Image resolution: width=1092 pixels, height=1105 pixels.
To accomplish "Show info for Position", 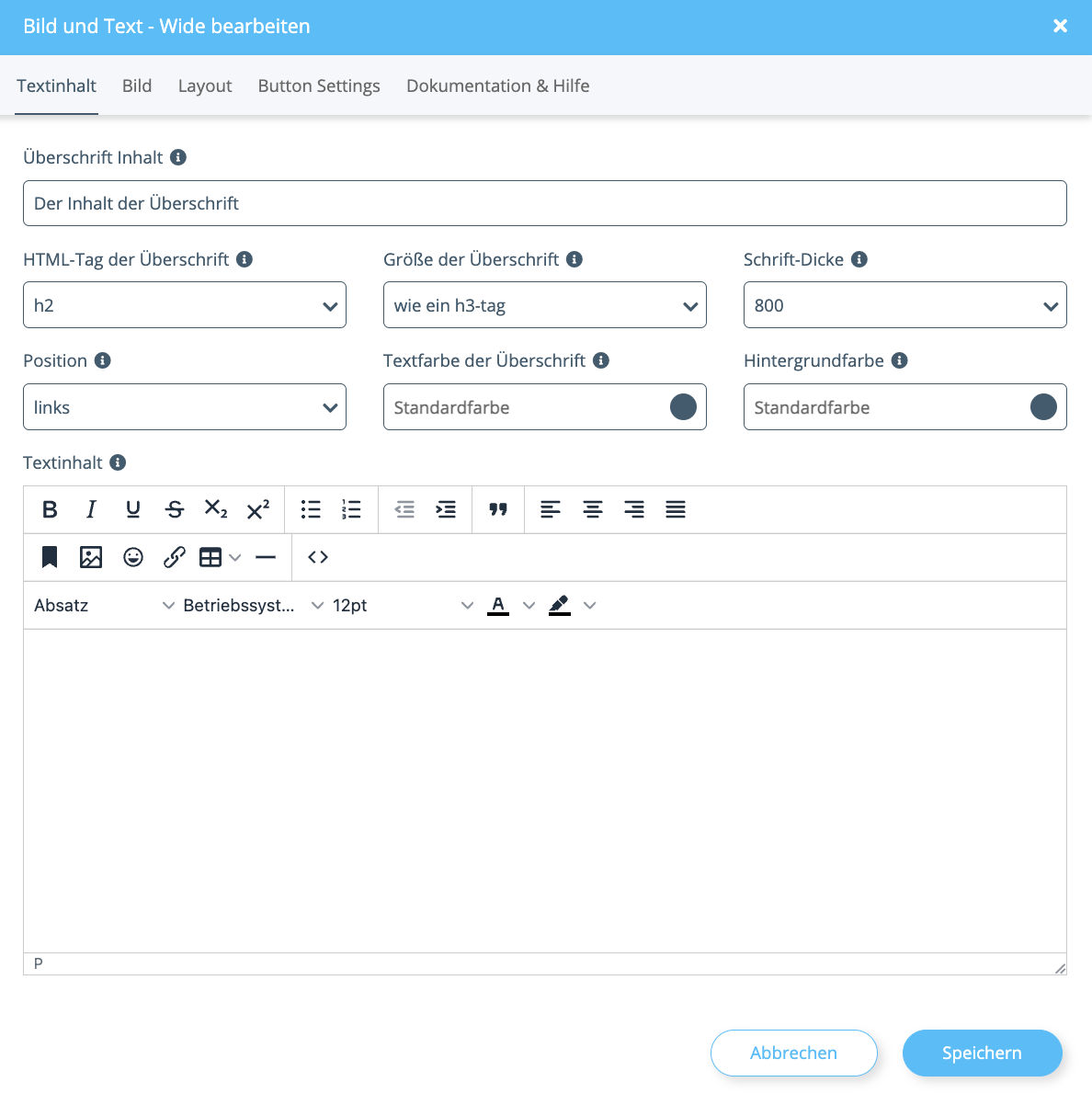I will point(103,360).
